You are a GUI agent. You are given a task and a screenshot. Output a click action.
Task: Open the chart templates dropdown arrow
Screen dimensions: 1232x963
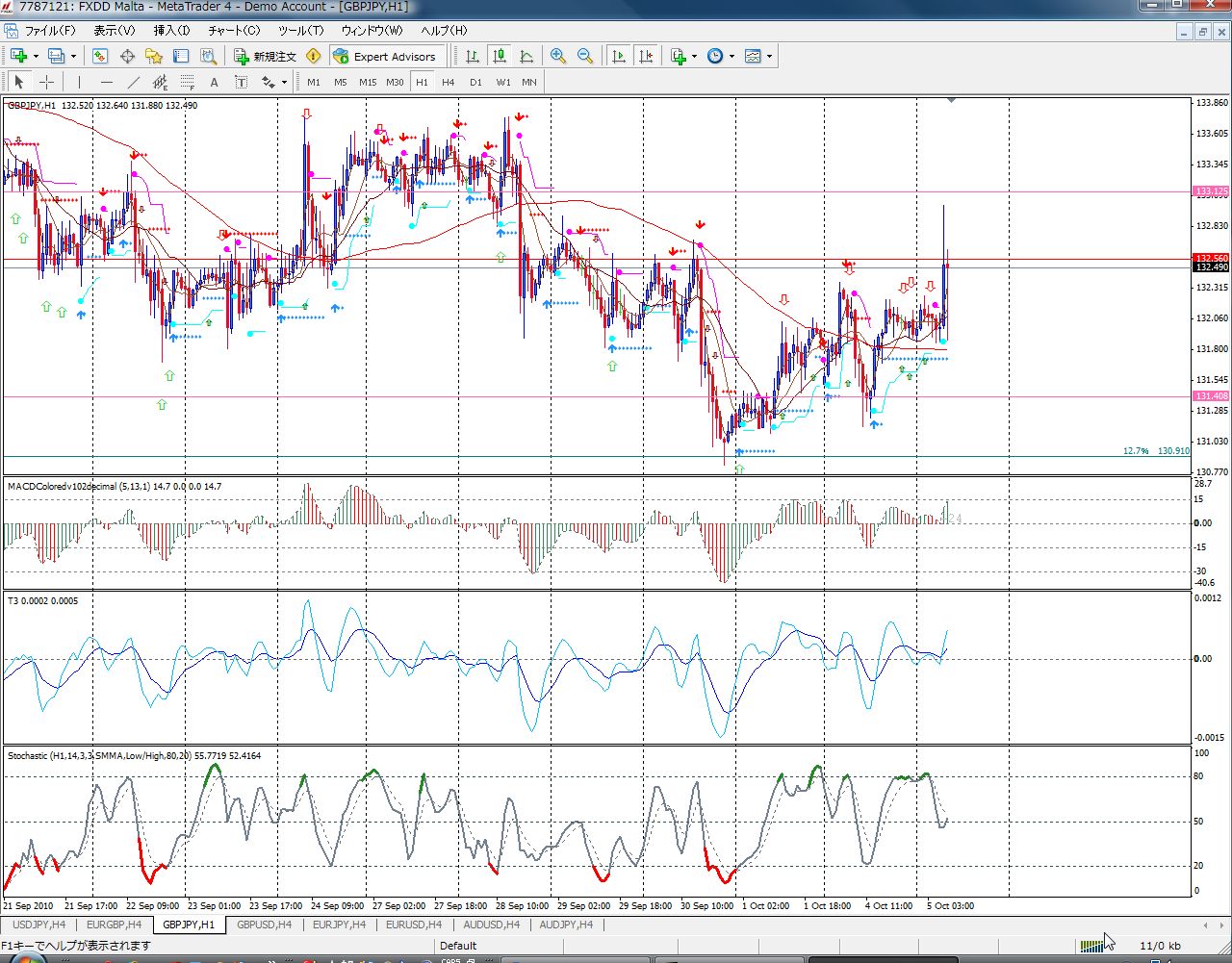pyautogui.click(x=769, y=57)
